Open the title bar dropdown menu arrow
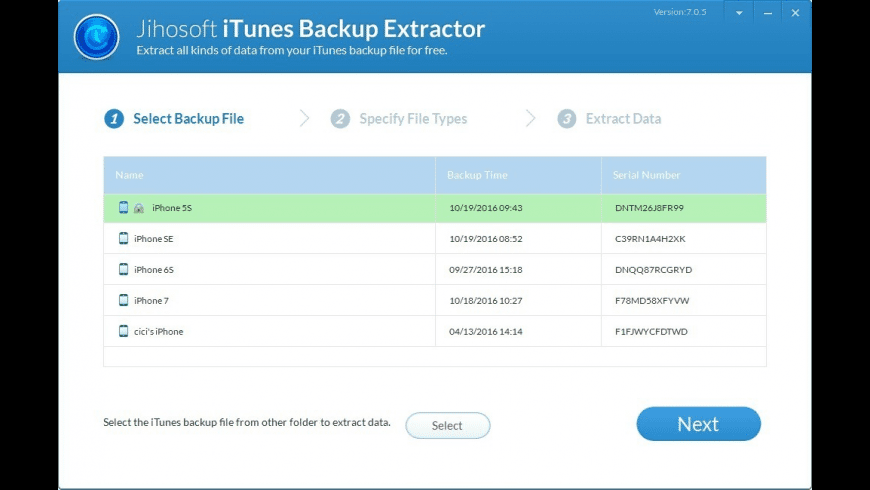 pos(739,14)
